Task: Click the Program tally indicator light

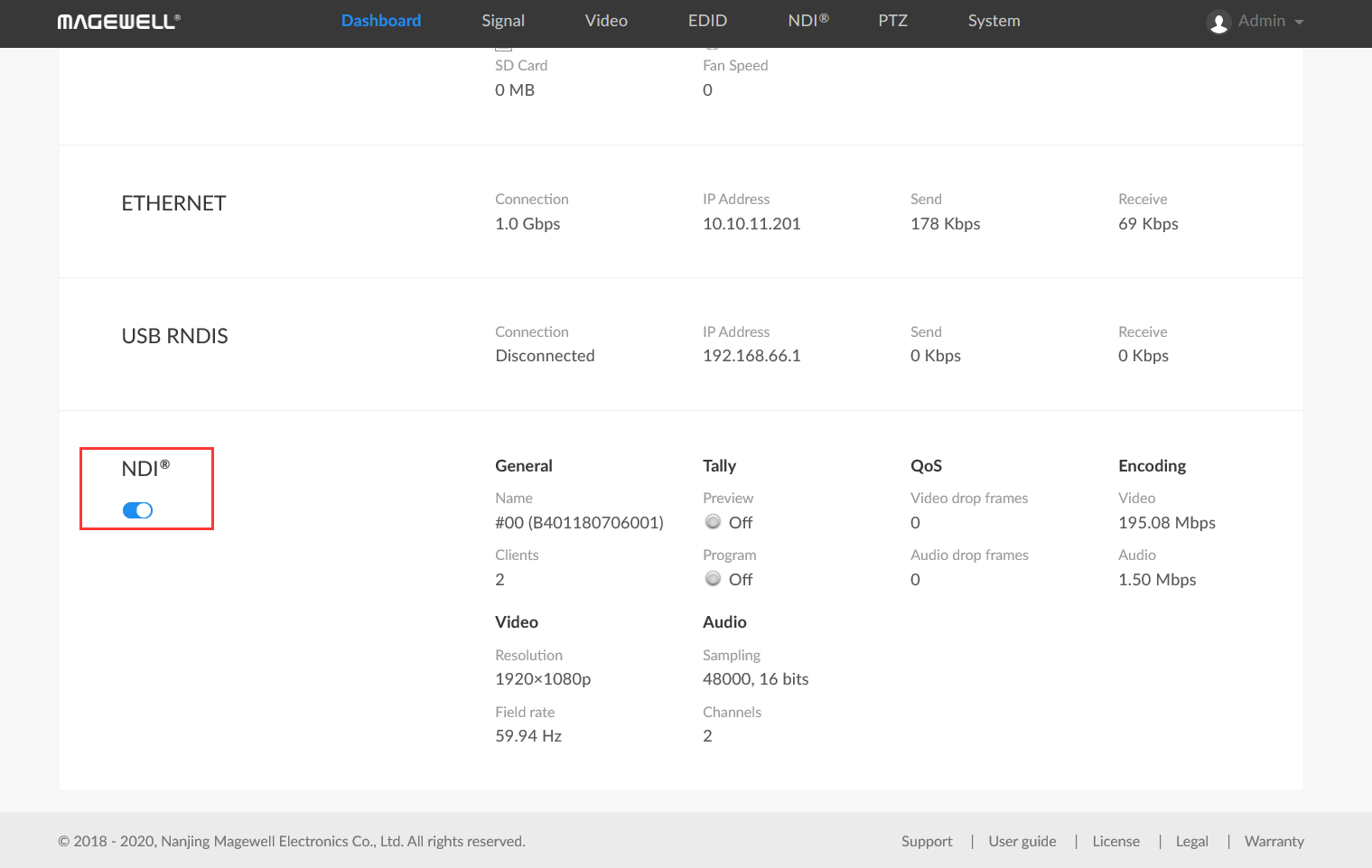Action: (713, 579)
